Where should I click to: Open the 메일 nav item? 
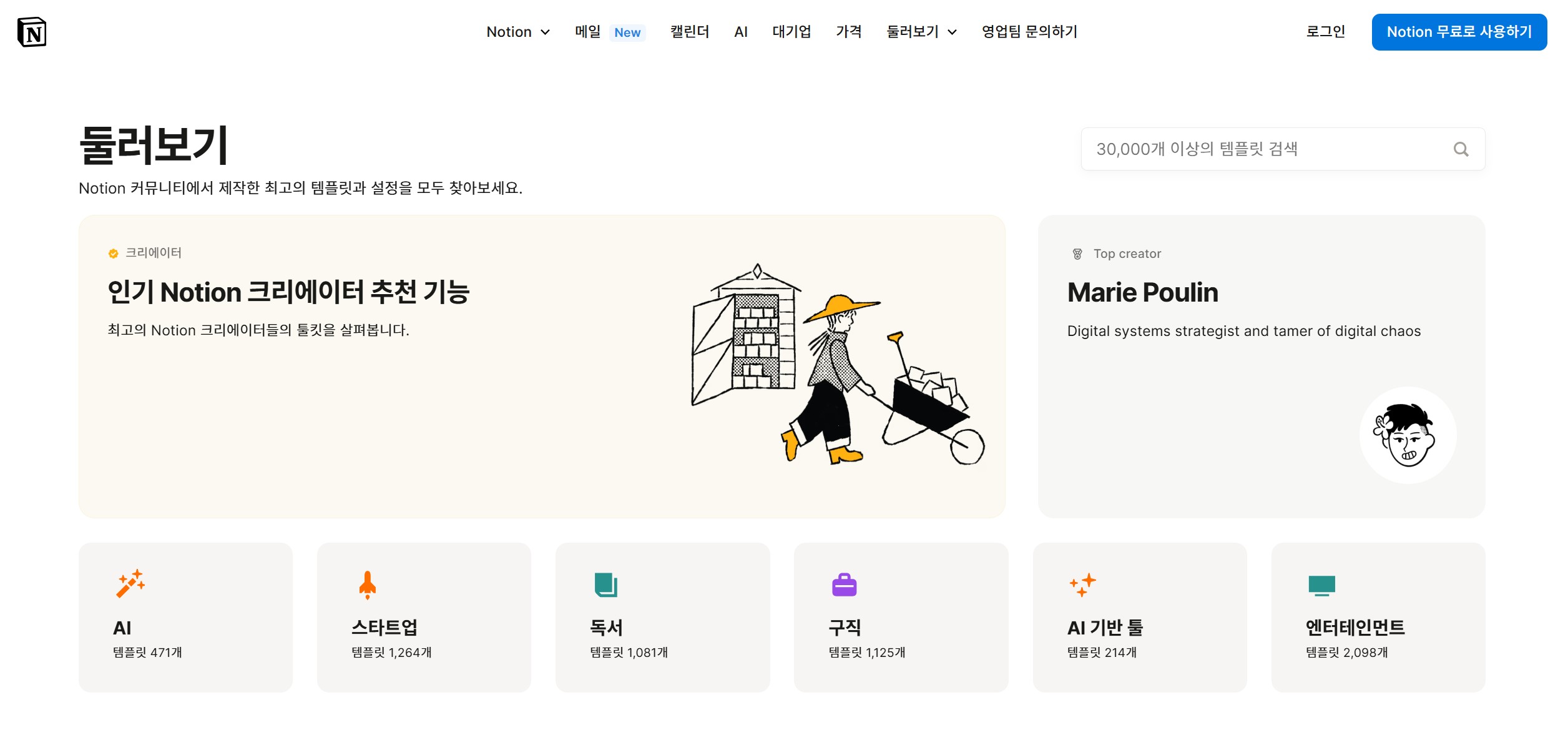(x=587, y=32)
